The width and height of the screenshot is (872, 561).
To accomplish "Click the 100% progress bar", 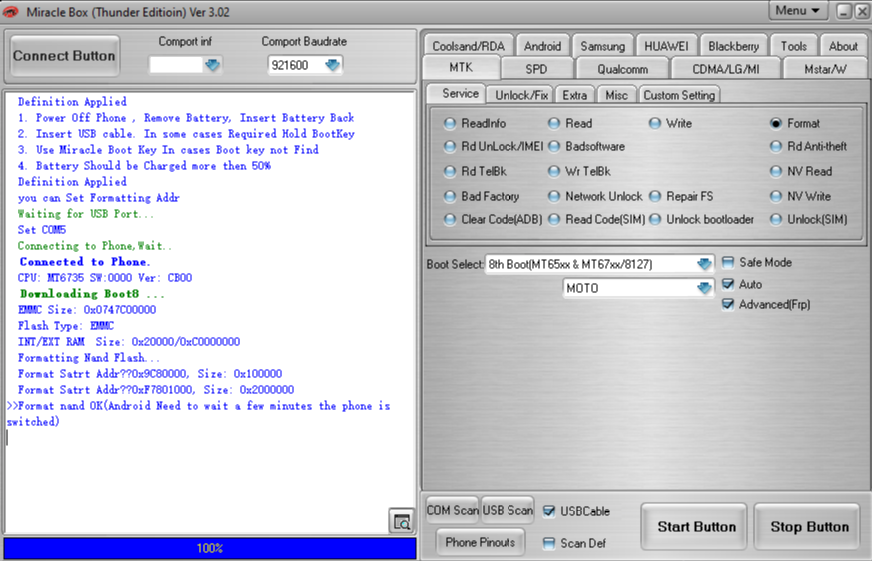I will point(209,548).
